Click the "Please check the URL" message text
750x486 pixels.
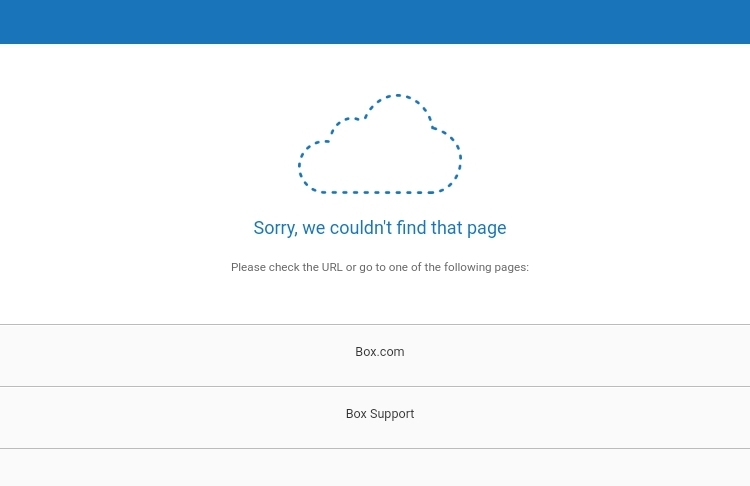click(380, 267)
